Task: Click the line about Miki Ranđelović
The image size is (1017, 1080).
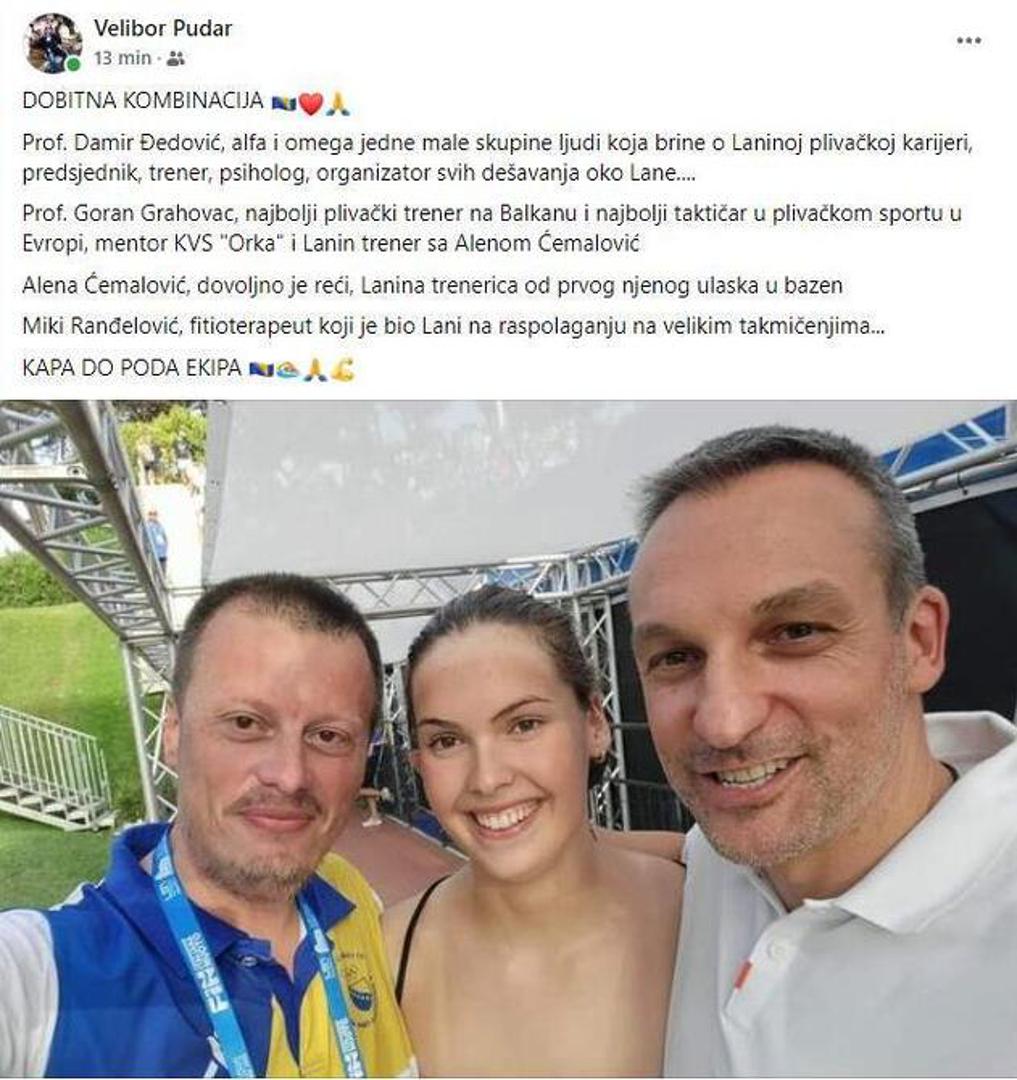Action: 453,326
